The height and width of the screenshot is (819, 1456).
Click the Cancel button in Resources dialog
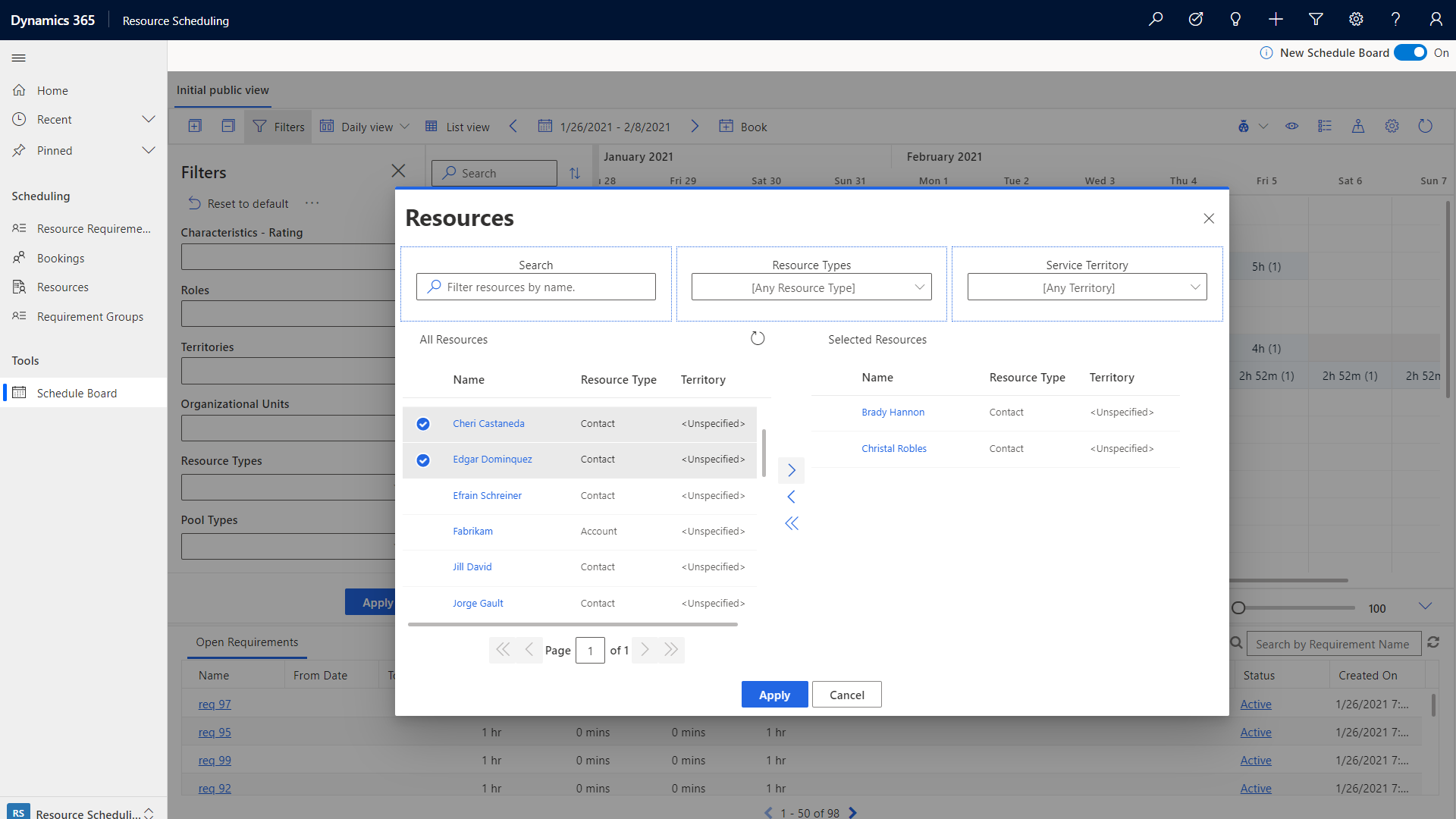[847, 694]
